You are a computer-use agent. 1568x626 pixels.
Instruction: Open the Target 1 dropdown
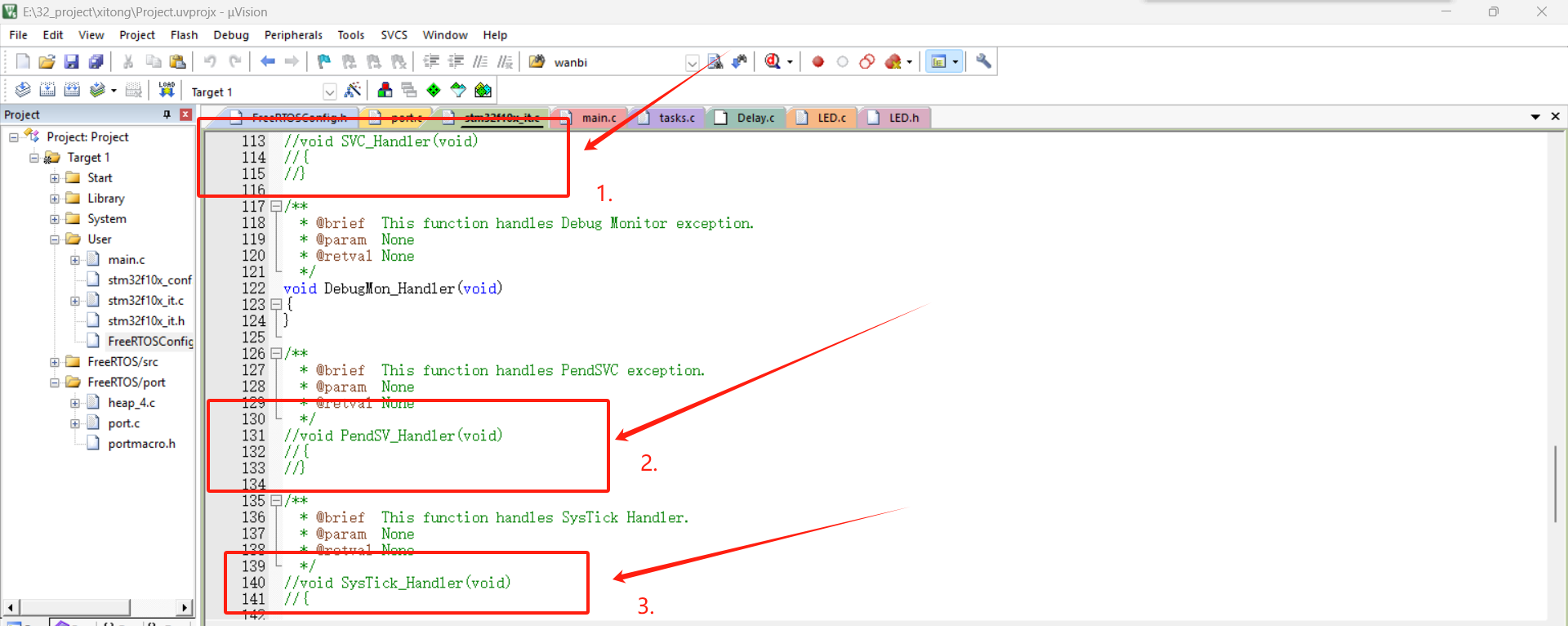pos(329,92)
